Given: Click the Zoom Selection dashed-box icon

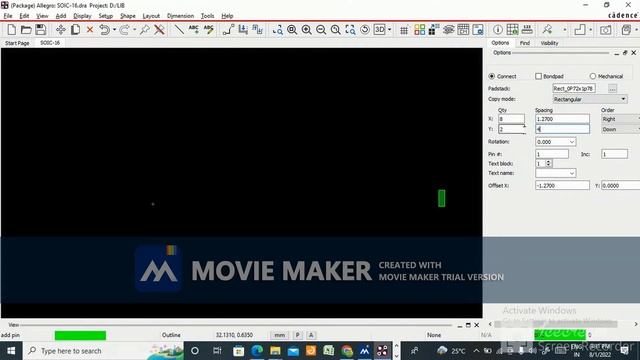Looking at the screenshot, I should click(x=350, y=30).
